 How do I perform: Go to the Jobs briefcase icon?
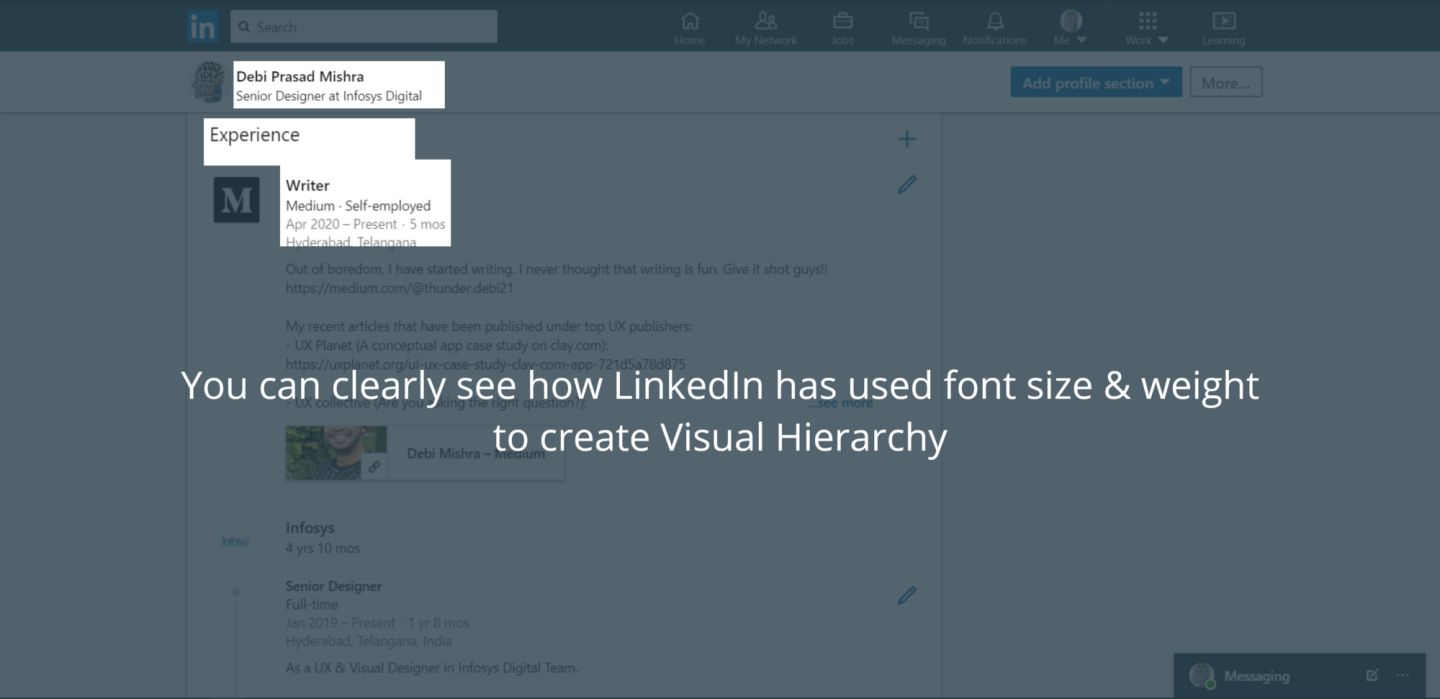[x=842, y=28]
